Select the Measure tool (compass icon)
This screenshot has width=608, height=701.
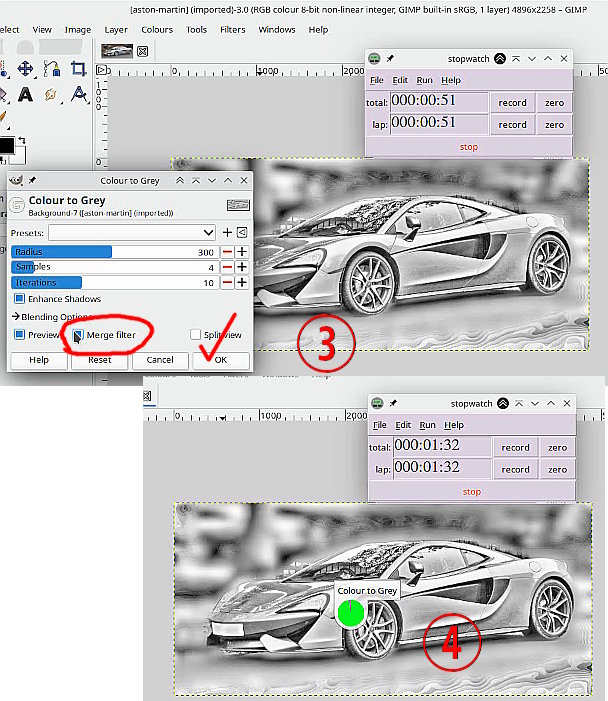point(79,94)
